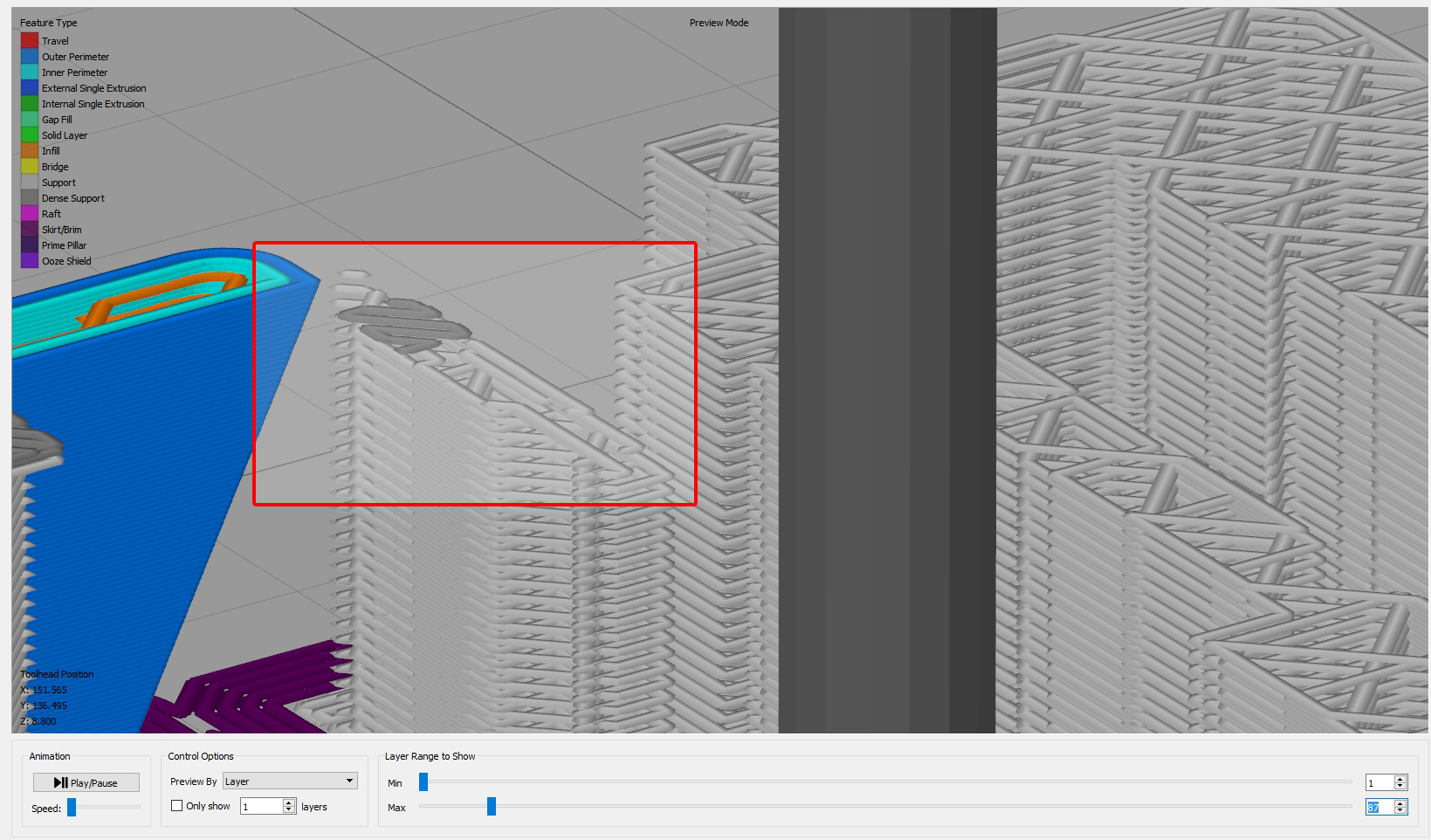The height and width of the screenshot is (840, 1431).
Task: Click the animation Speed slider
Action: click(x=71, y=808)
